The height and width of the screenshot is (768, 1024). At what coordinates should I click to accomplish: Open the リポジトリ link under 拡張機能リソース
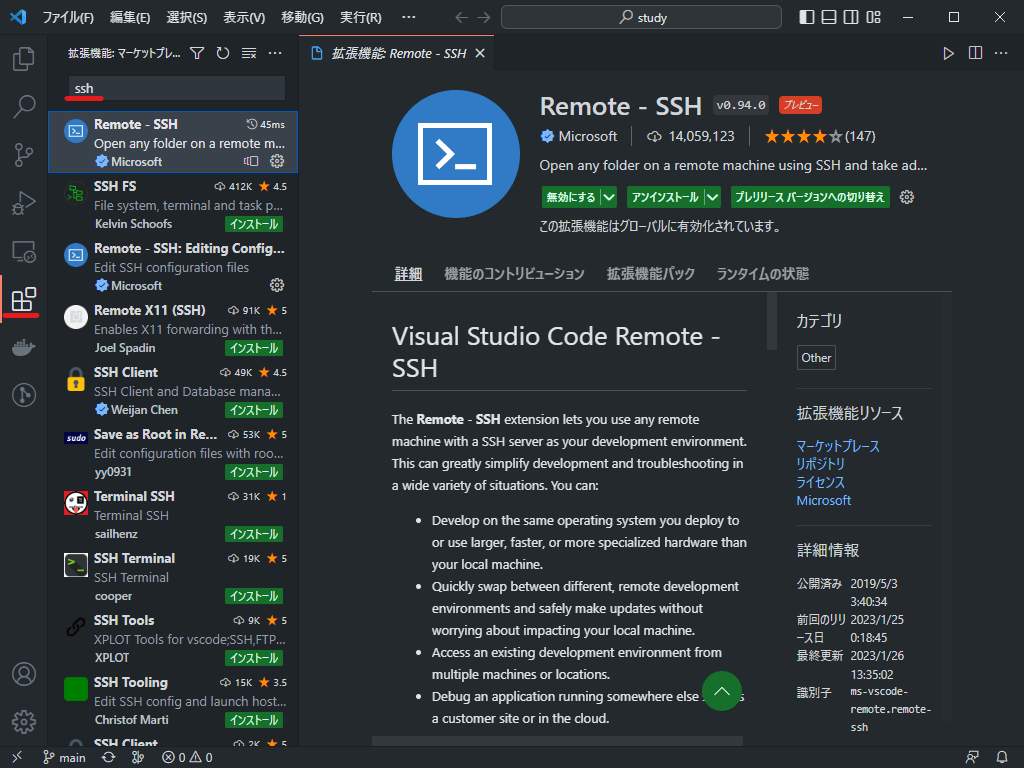click(x=819, y=463)
